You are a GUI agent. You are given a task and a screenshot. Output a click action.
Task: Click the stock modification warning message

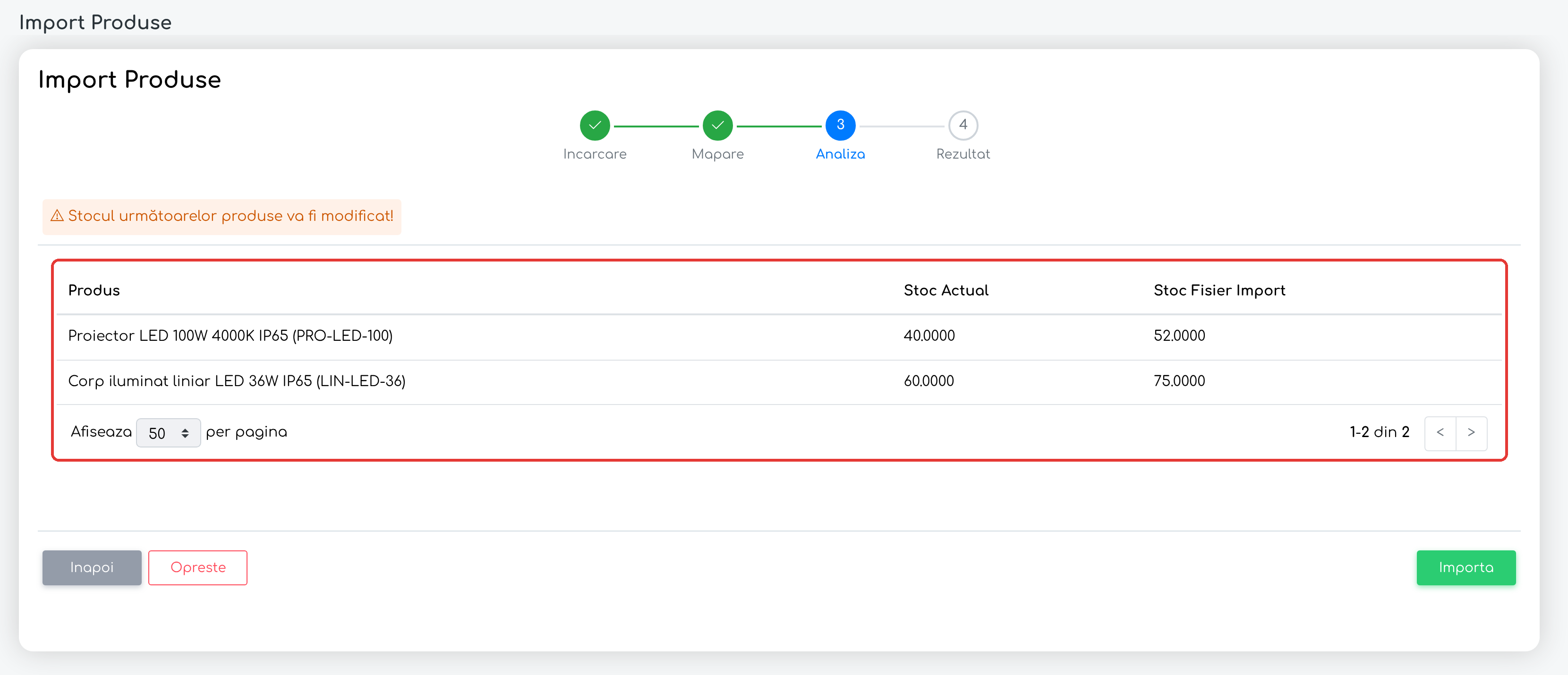point(222,217)
